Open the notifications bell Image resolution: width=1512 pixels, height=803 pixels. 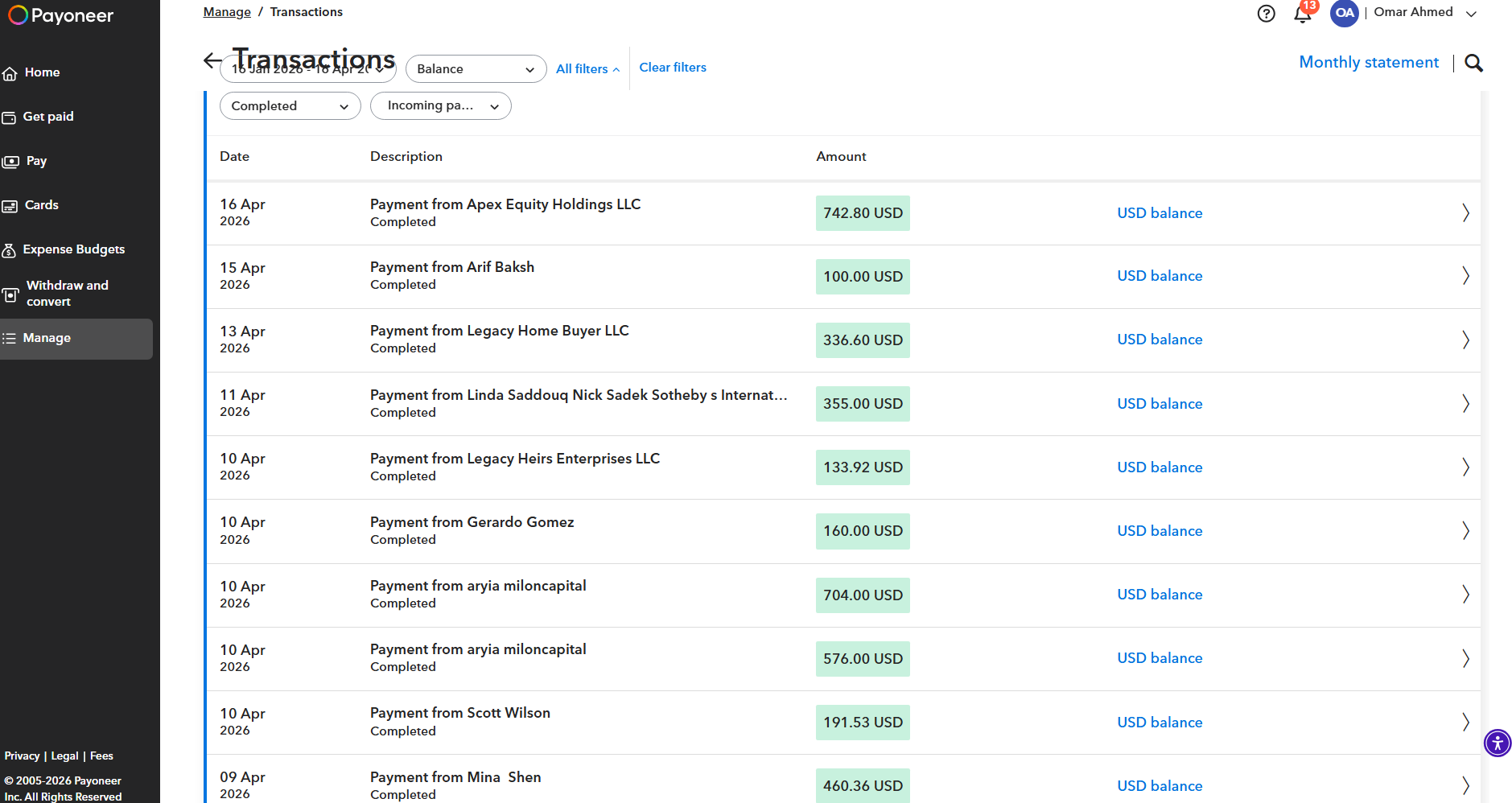[1302, 14]
